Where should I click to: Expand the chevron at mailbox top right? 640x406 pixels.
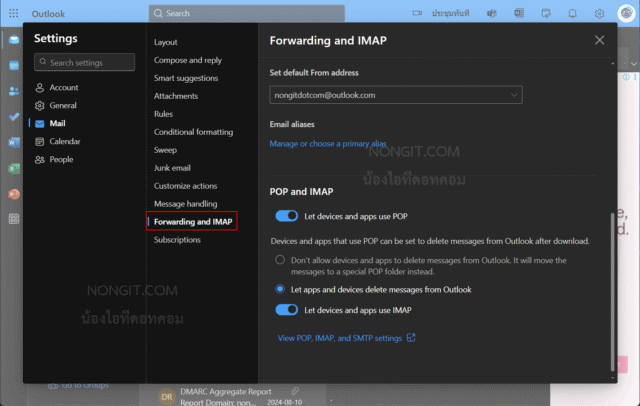pos(633,64)
